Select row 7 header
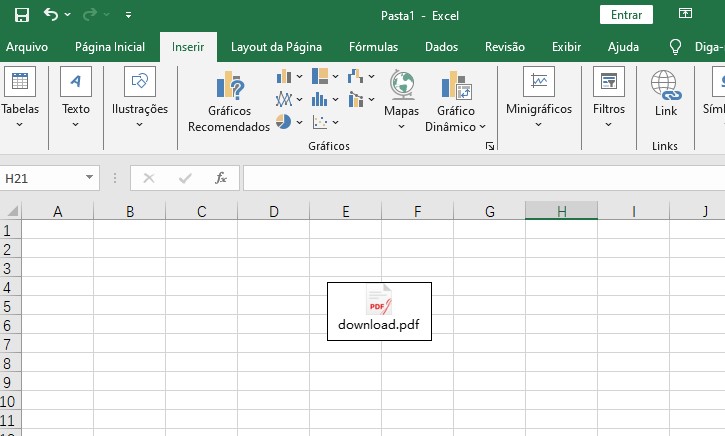 click(10, 344)
